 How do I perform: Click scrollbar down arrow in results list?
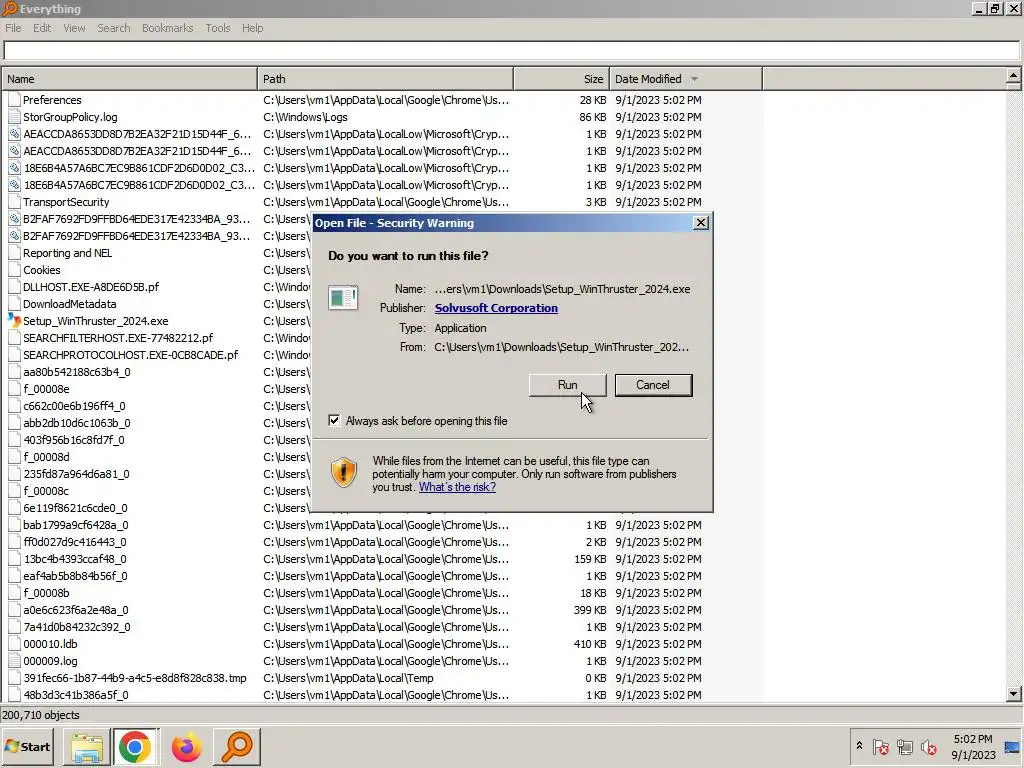(1014, 694)
